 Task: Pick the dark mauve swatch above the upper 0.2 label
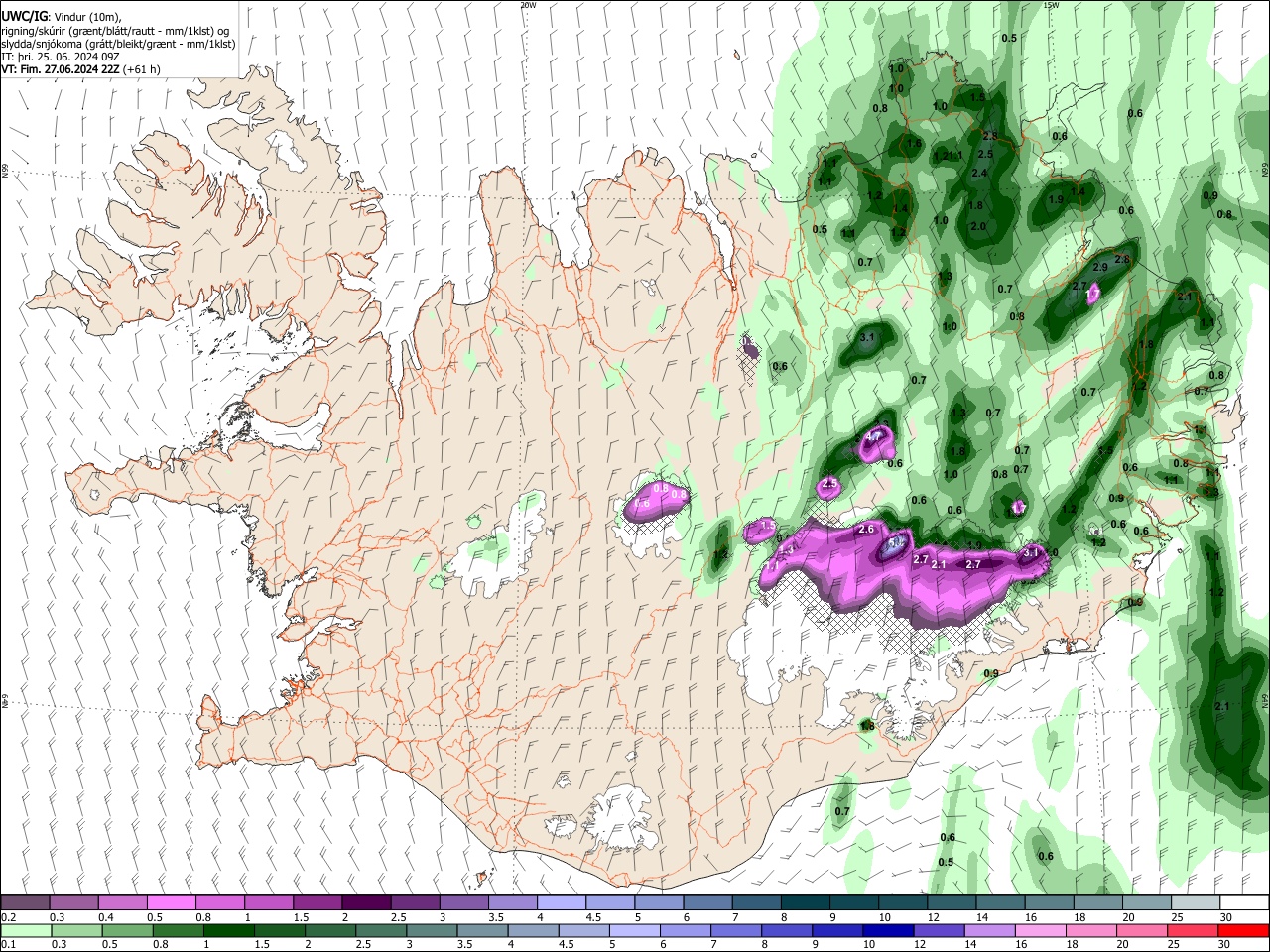pos(25,903)
